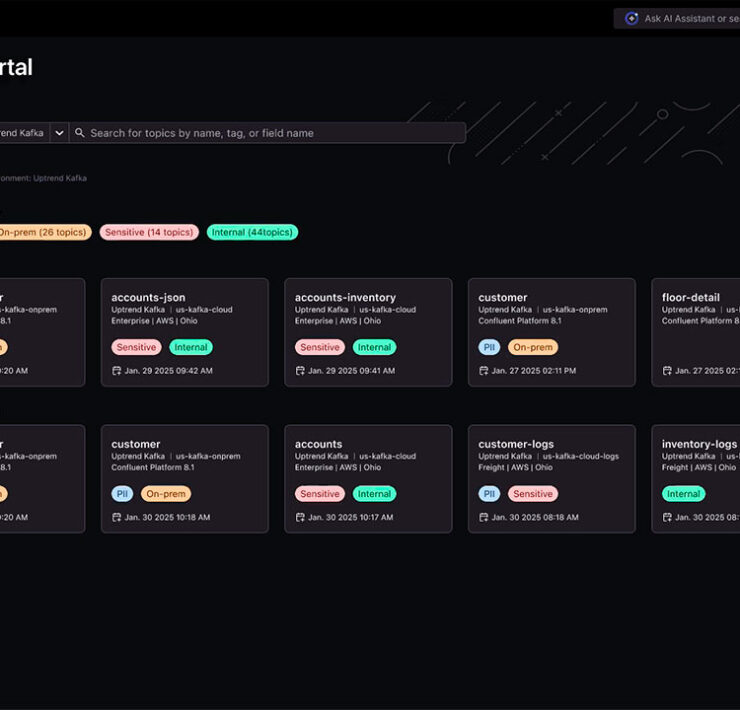The image size is (740, 710).
Task: Click calendar icon on customer-logs card
Action: [484, 517]
